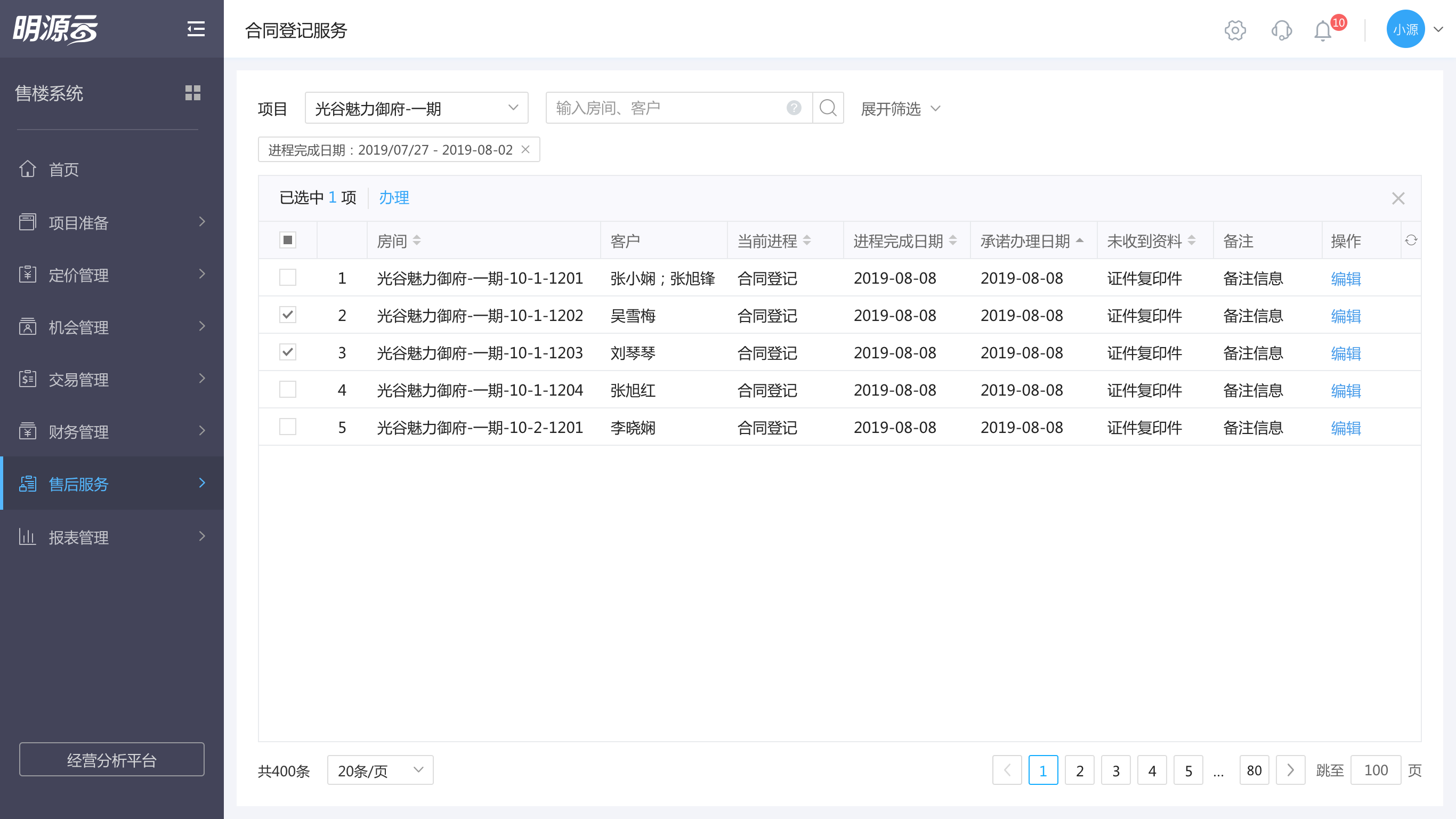
Task: Open the user menu chevron next to avatar
Action: (1438, 29)
